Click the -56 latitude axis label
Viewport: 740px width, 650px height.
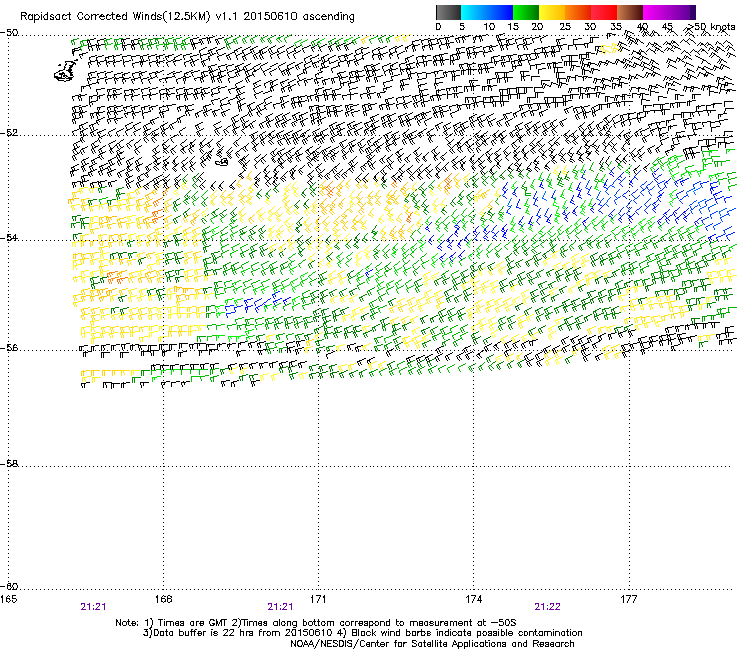pos(9,348)
